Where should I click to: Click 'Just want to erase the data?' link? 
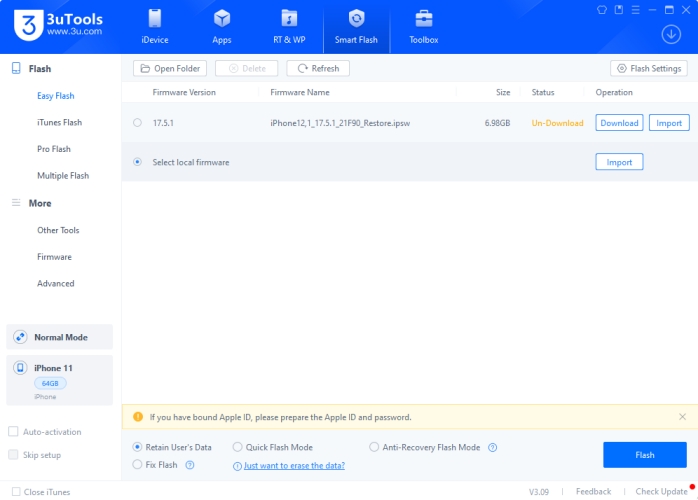pyautogui.click(x=294, y=465)
